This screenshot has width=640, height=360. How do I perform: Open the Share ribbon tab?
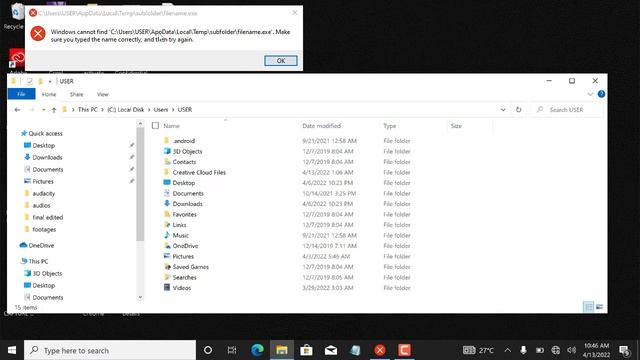[76, 94]
